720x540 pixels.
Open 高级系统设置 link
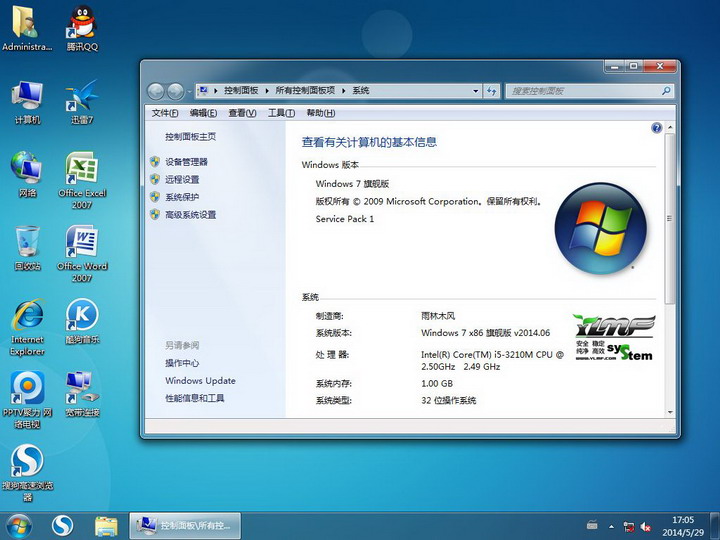[x=191, y=214]
